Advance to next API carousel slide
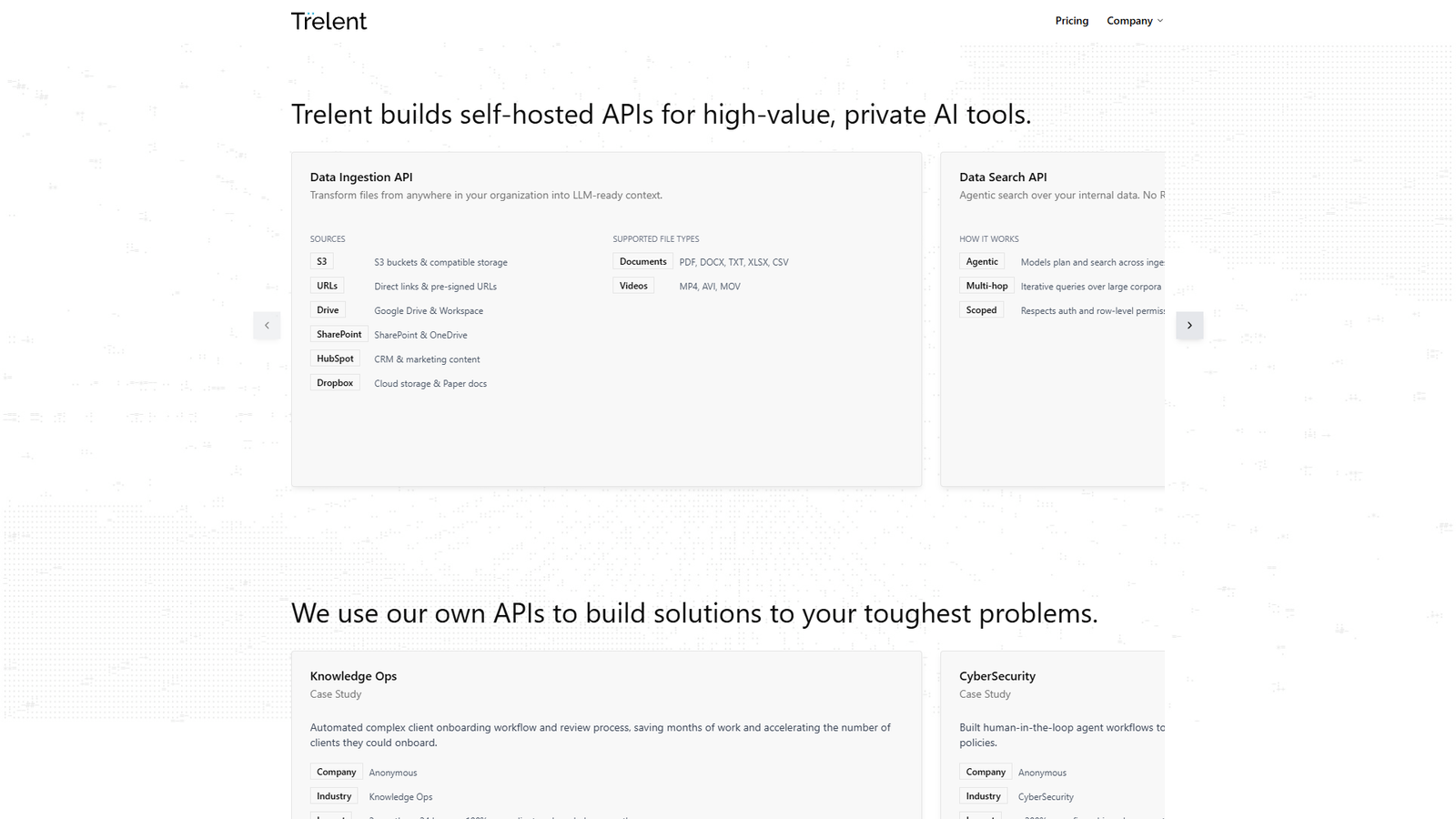 tap(1189, 325)
